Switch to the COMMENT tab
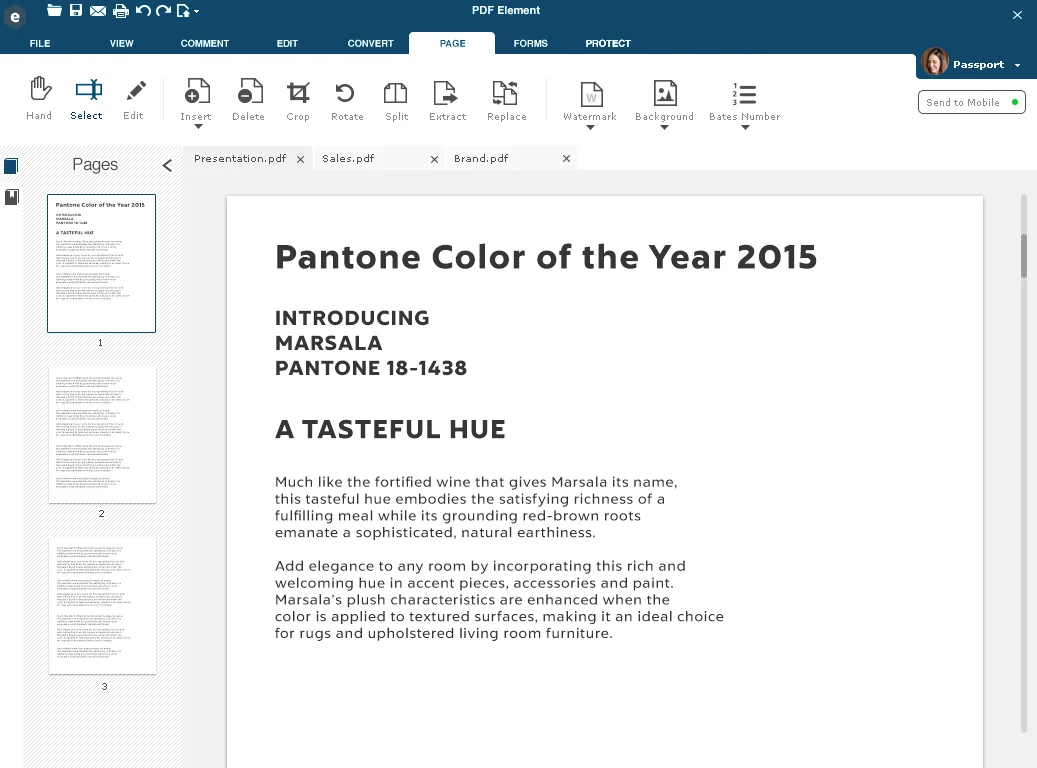 click(205, 44)
